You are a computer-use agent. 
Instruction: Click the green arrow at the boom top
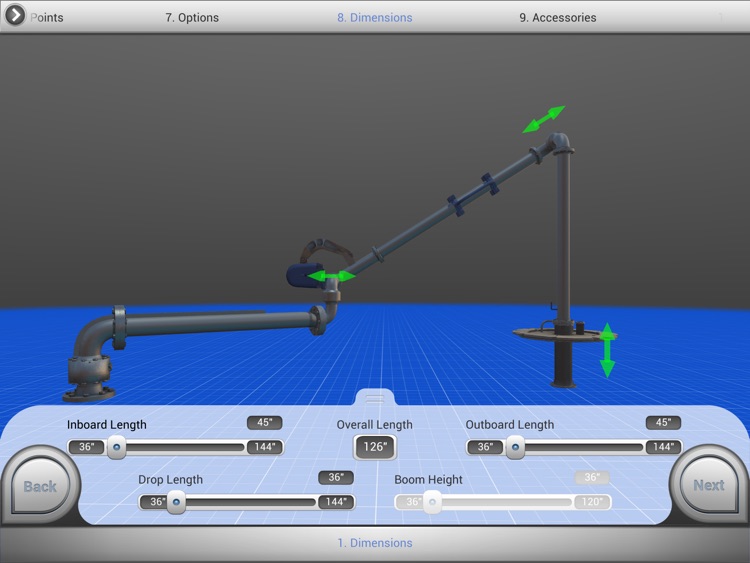544,119
